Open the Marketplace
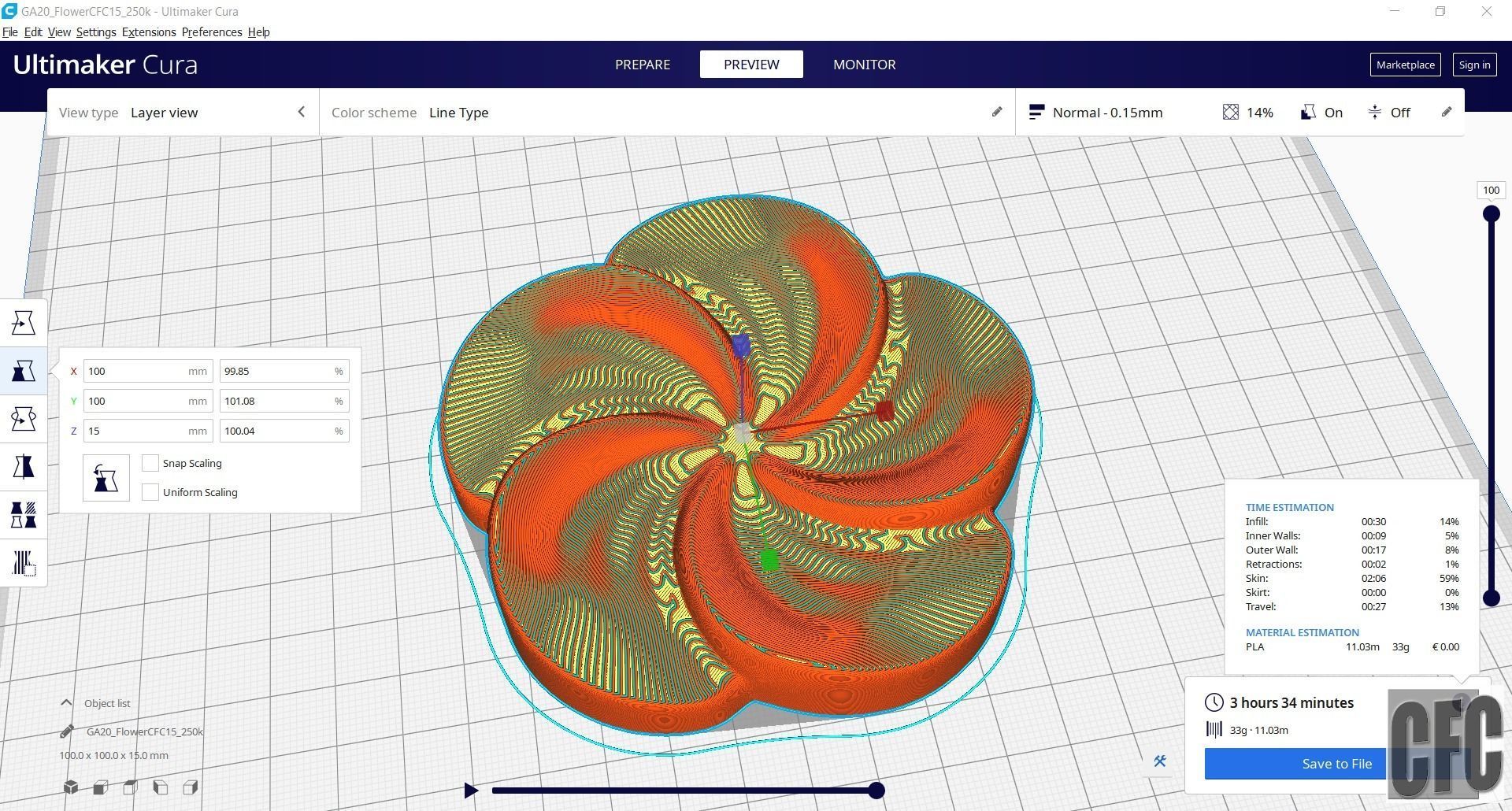The width and height of the screenshot is (1512, 811). coord(1406,65)
